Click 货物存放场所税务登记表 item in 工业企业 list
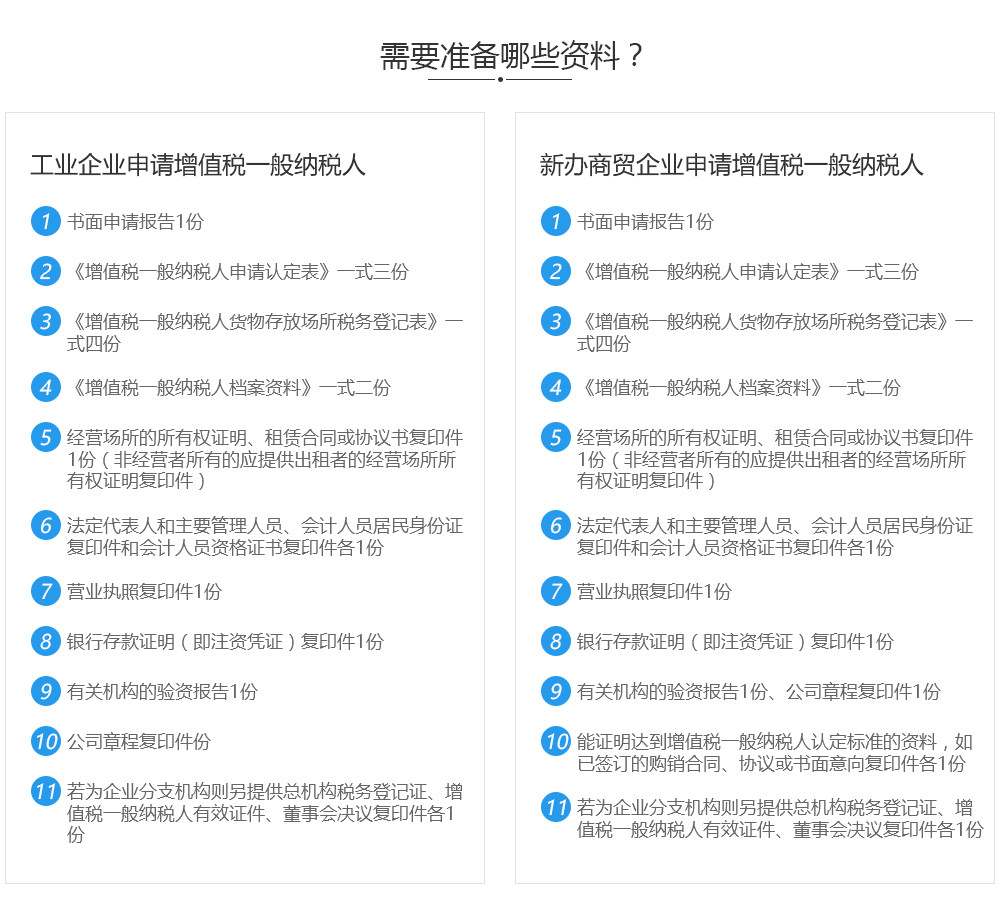Viewport: 1000px width, 924px height. [265, 332]
